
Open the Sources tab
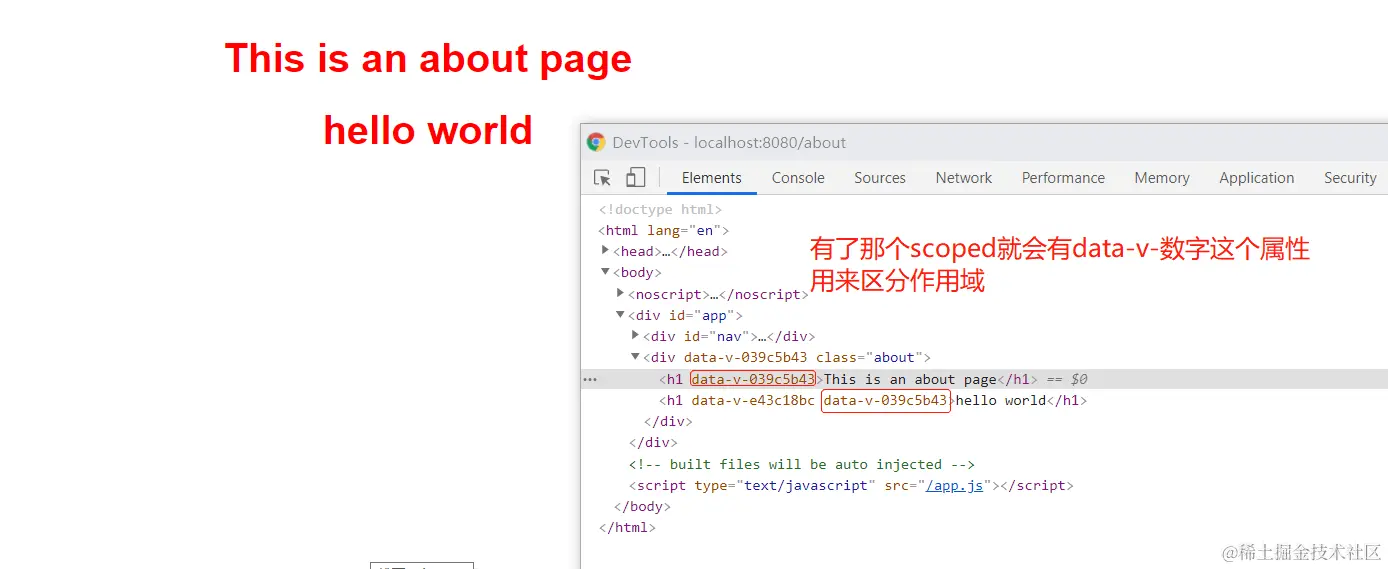[880, 178]
